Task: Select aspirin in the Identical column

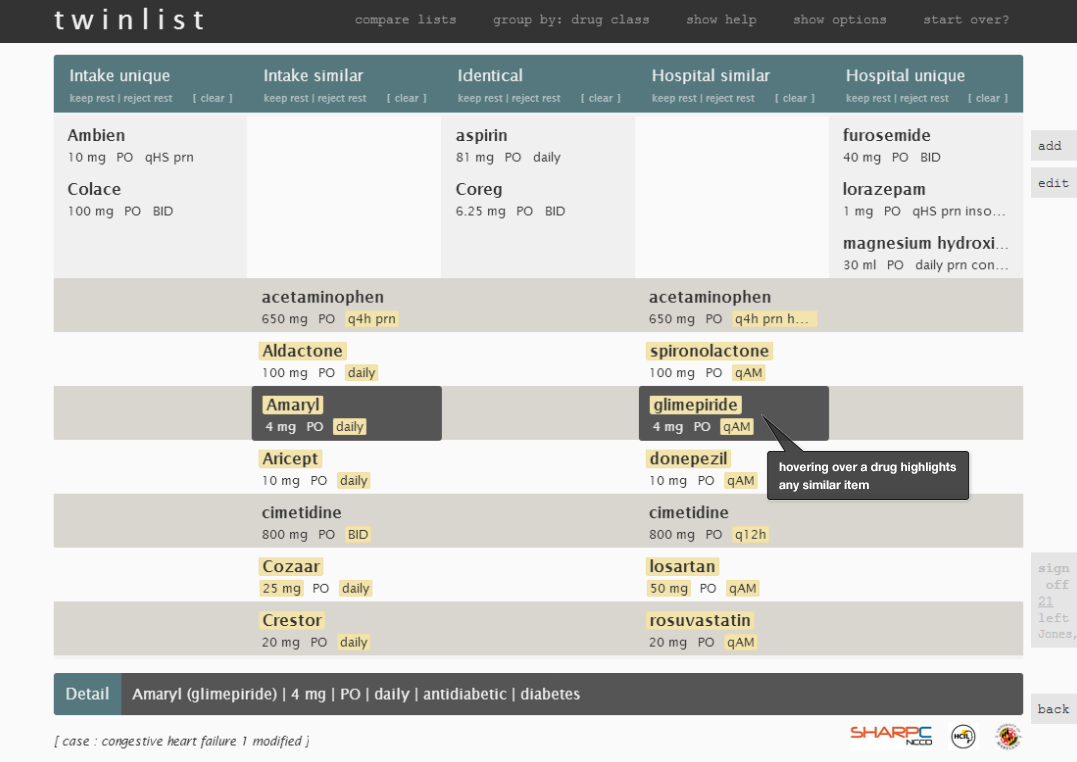Action: (x=481, y=135)
